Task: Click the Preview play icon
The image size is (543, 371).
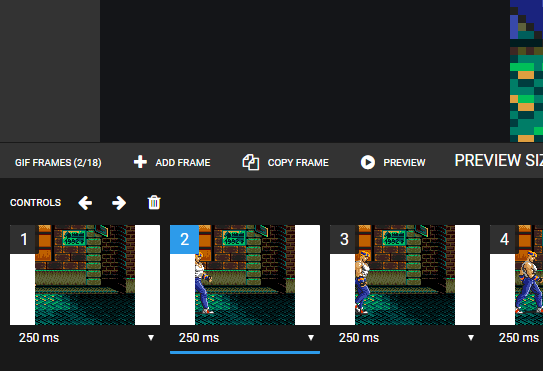Action: click(368, 162)
